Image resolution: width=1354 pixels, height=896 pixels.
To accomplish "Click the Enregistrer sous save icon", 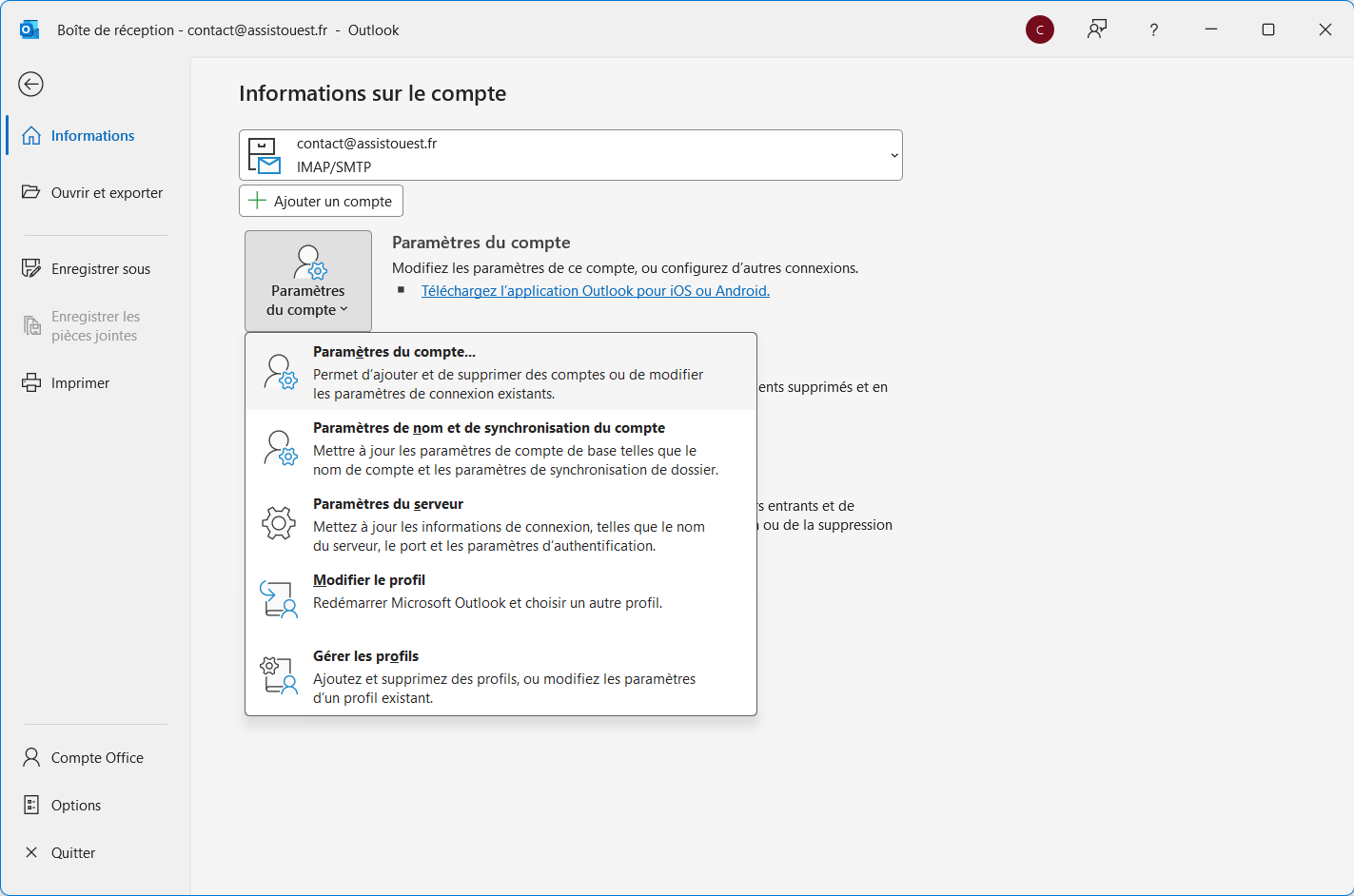I will click(31, 268).
